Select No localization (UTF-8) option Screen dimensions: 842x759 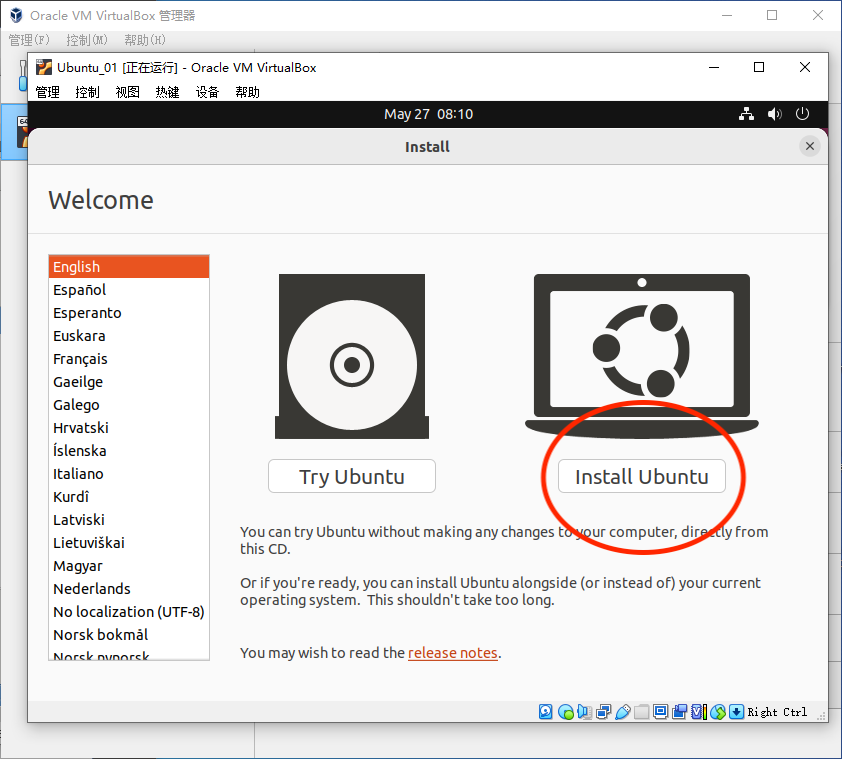(129, 612)
